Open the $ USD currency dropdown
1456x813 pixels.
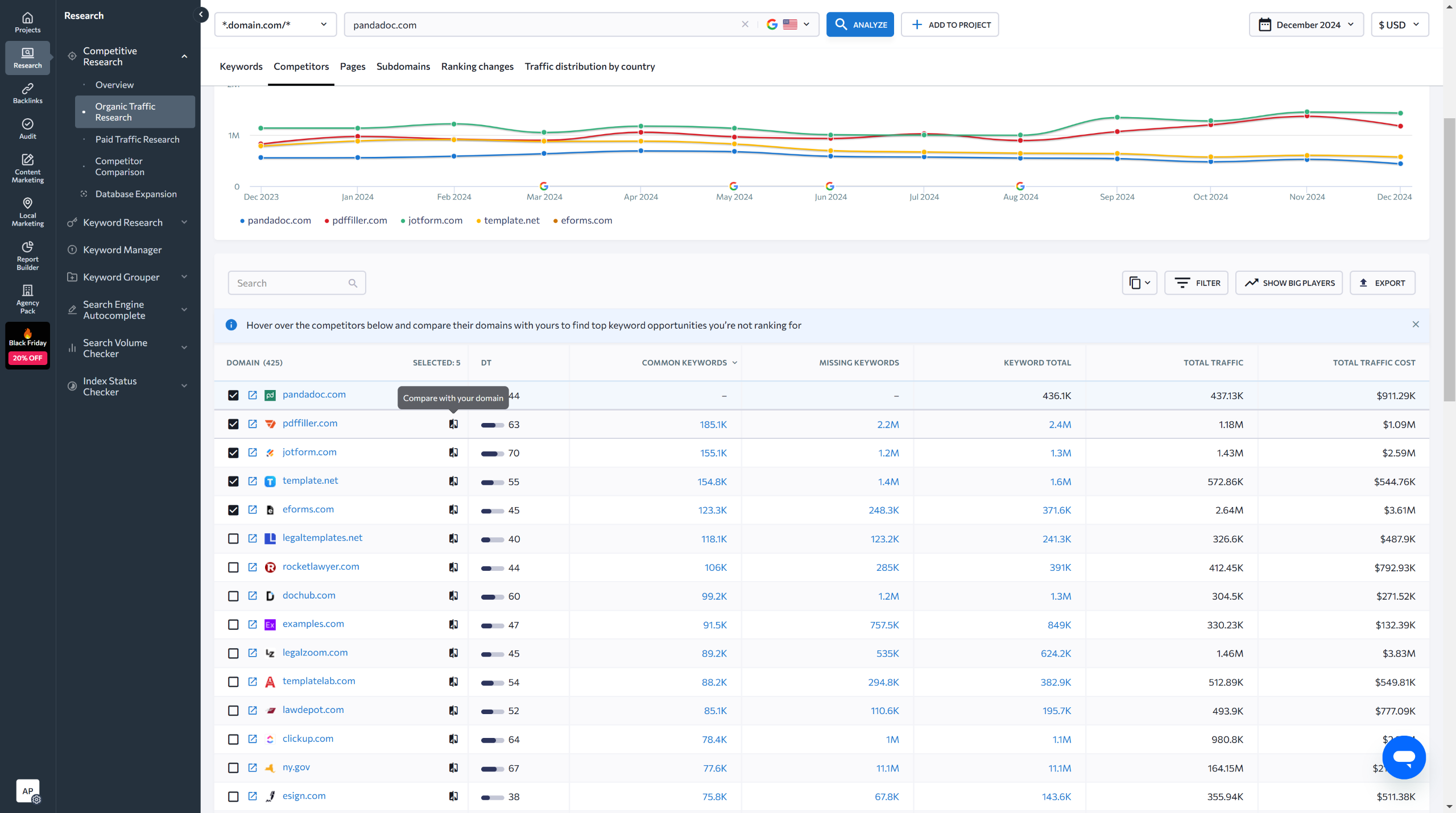1399,24
